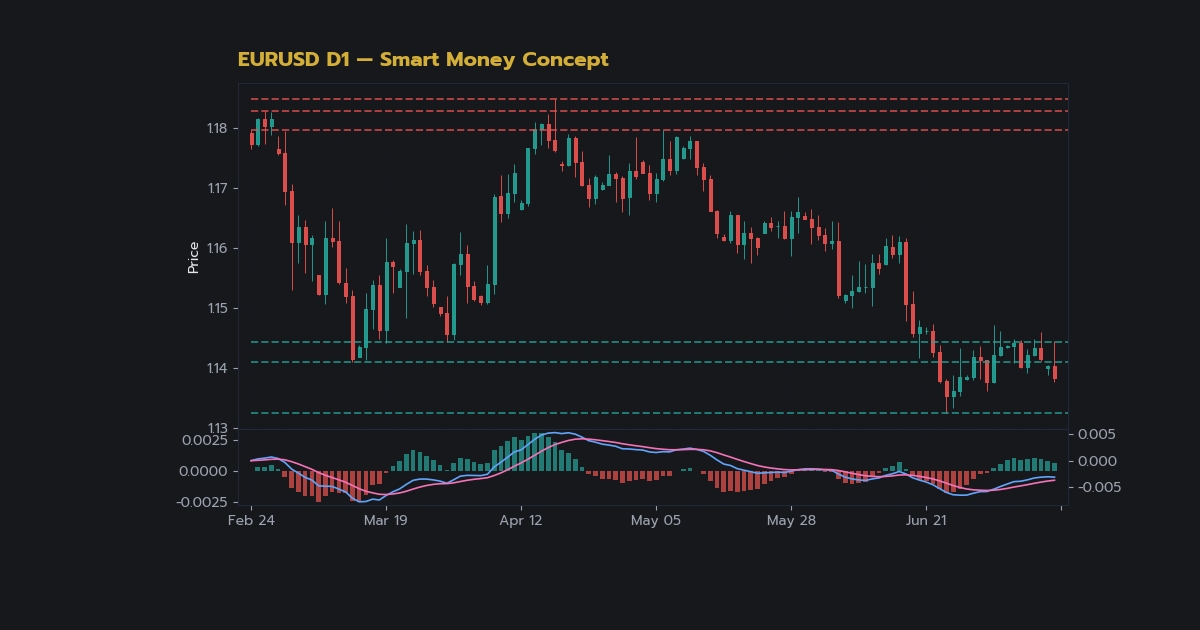The image size is (1200, 630).
Task: Click the 117 price tick label
Action: pos(217,188)
